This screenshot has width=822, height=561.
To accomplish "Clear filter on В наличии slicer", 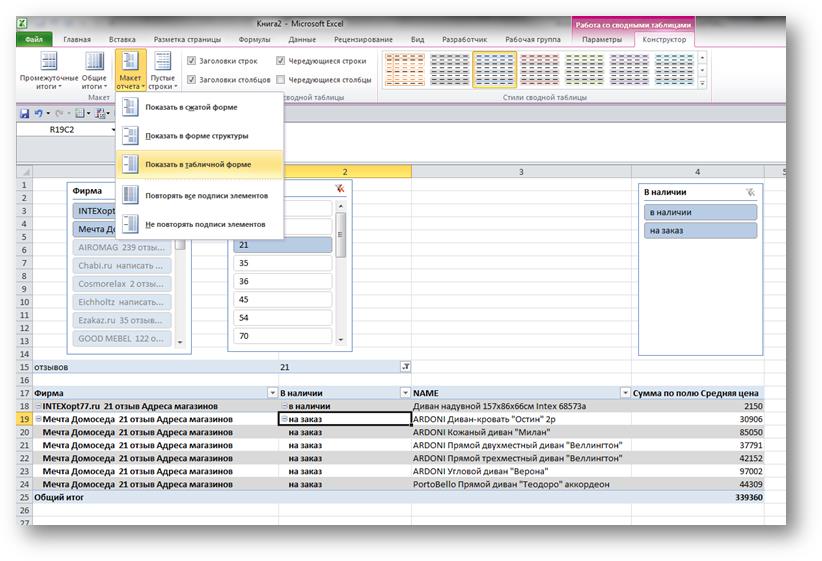I will point(750,192).
